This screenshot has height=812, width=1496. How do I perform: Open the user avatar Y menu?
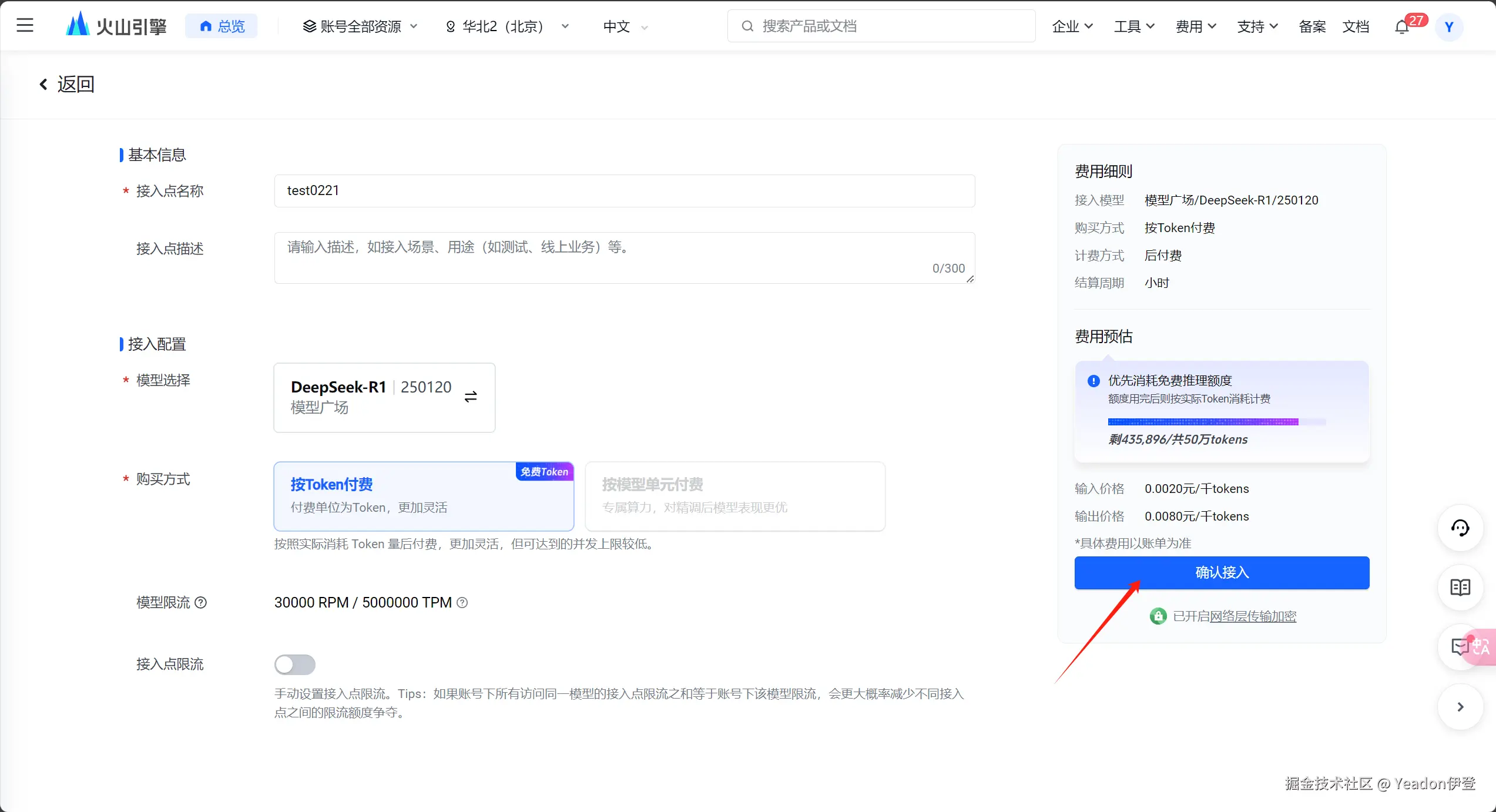coord(1449,27)
